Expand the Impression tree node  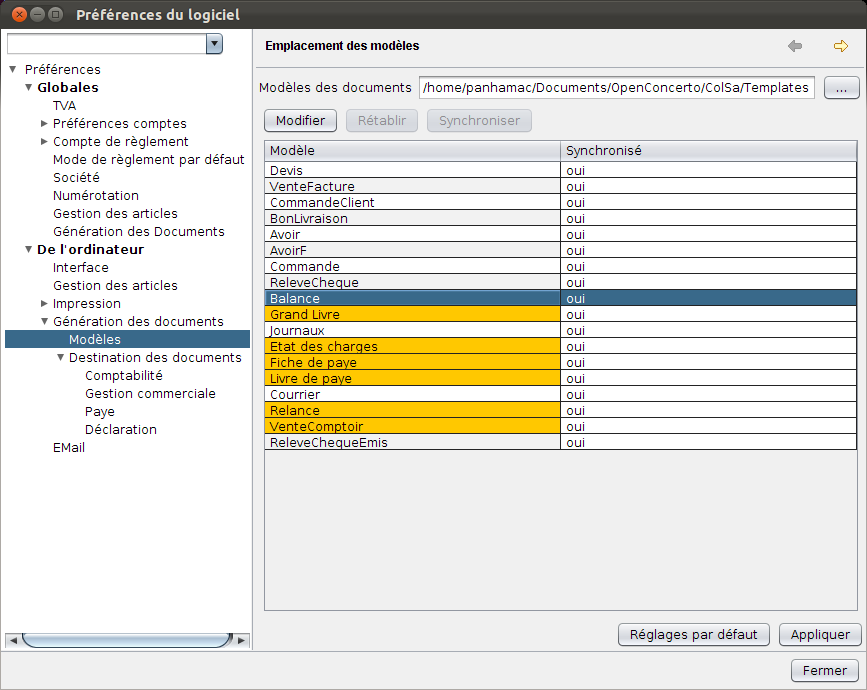[44, 304]
